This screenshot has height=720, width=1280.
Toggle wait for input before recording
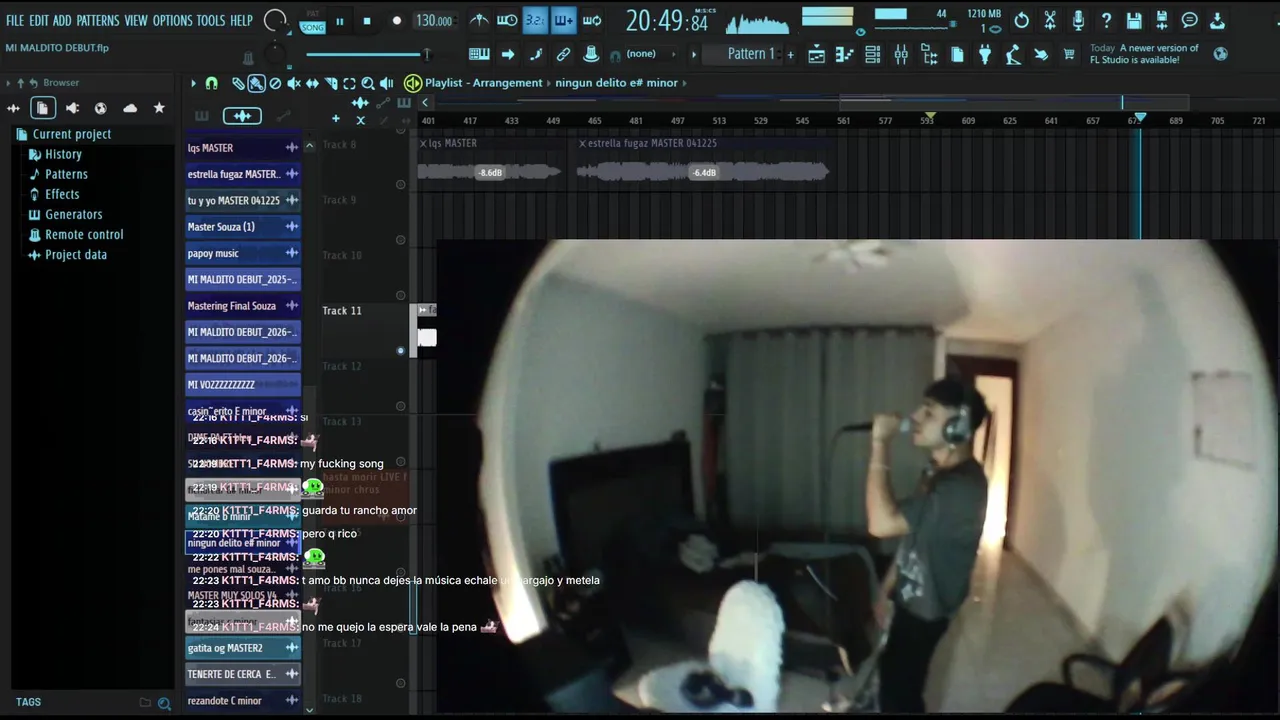click(507, 20)
